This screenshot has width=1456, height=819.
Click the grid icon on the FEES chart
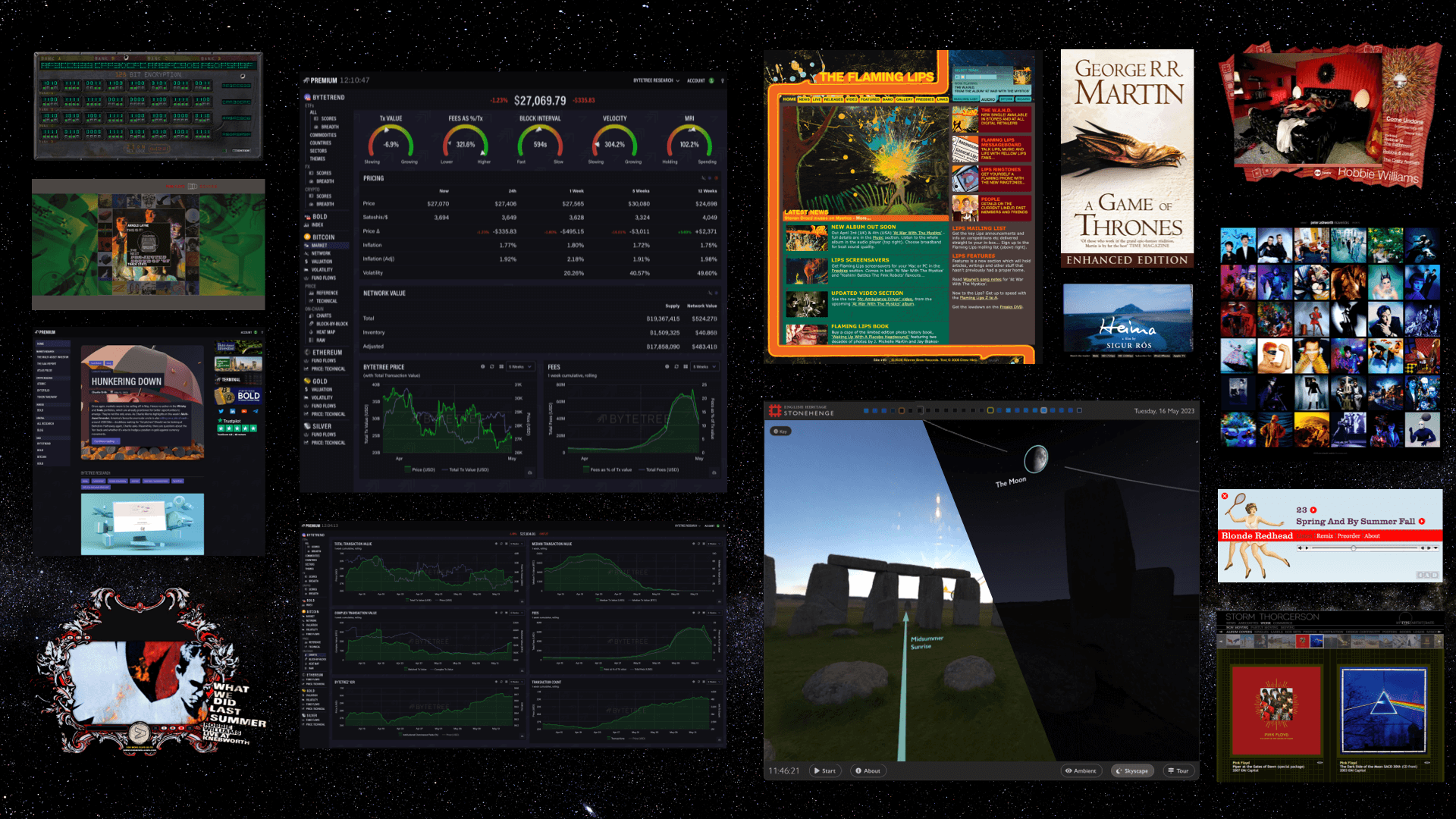coord(686,366)
